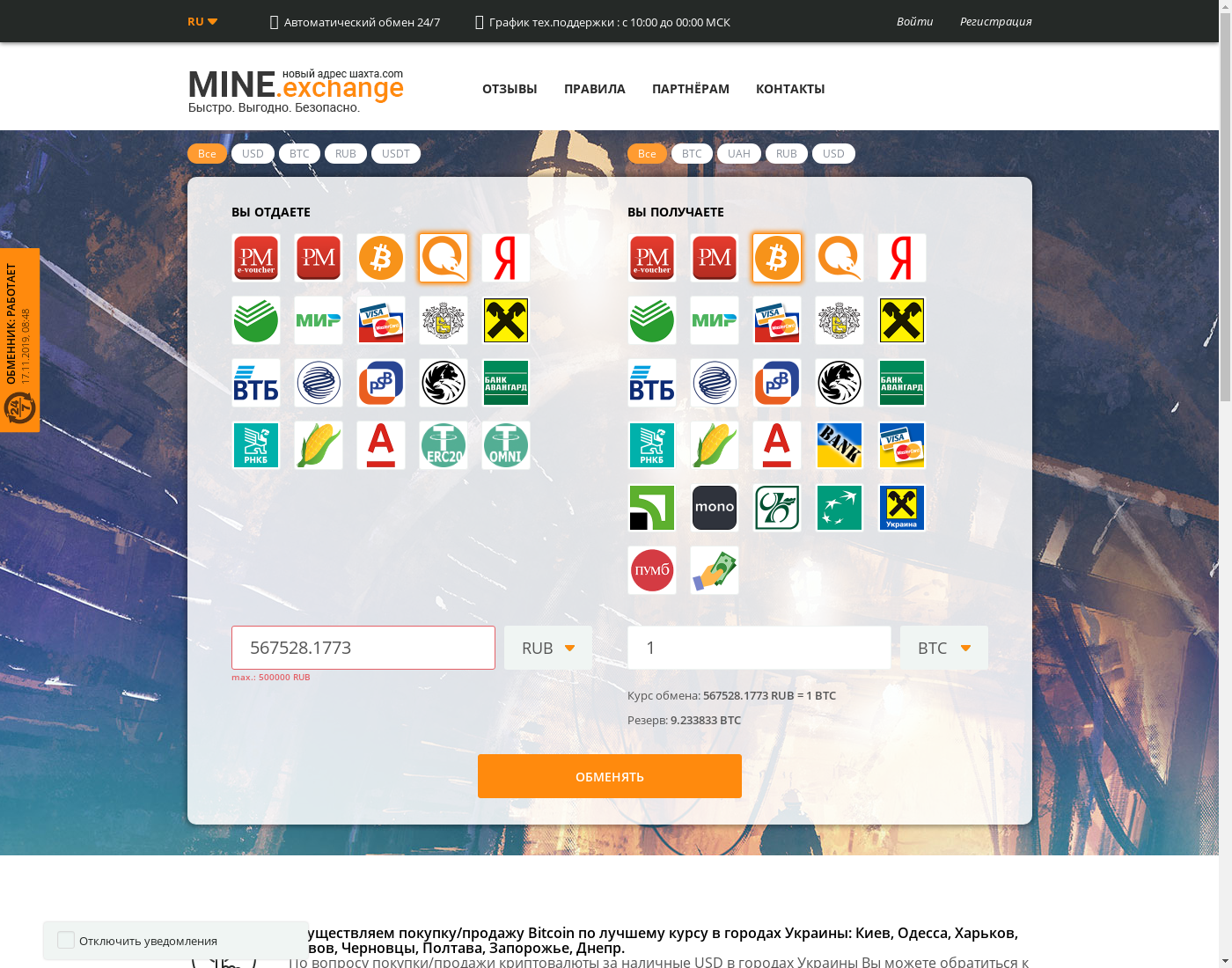The width and height of the screenshot is (1232, 968).
Task: Select Visa MasterCard in the give column
Action: [381, 320]
